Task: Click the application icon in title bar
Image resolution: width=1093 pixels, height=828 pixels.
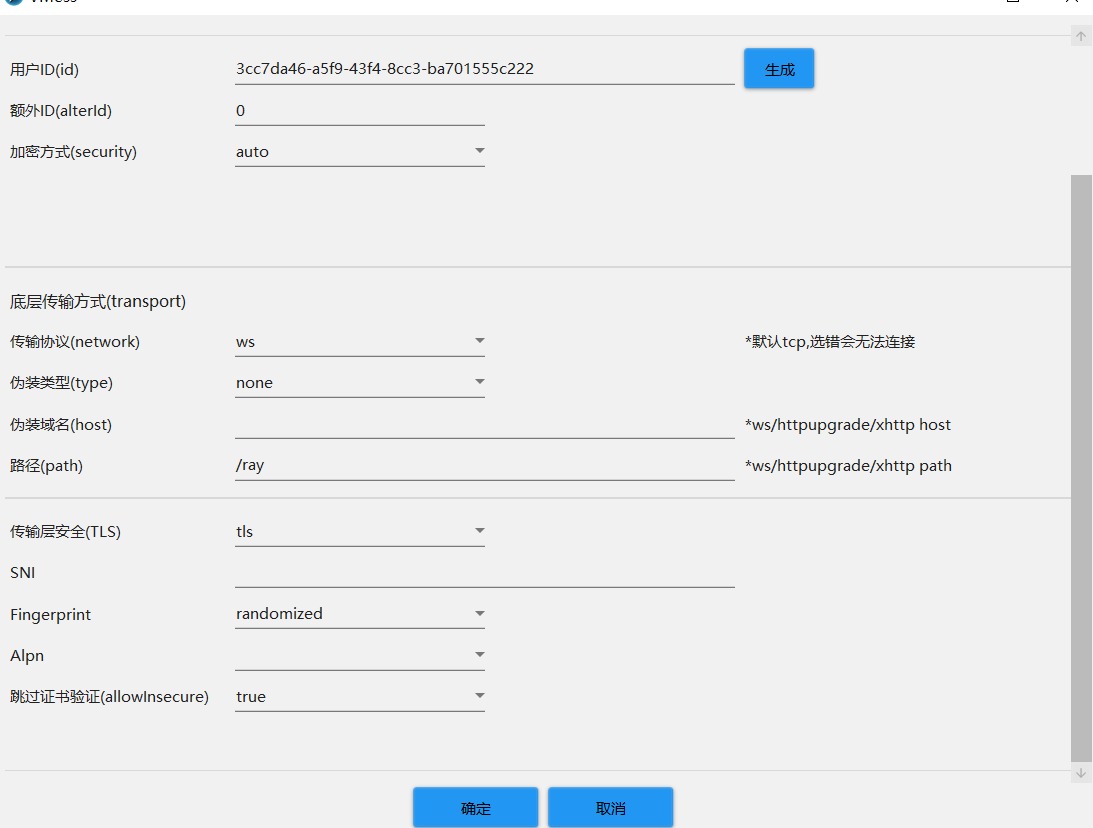Action: [x=14, y=3]
